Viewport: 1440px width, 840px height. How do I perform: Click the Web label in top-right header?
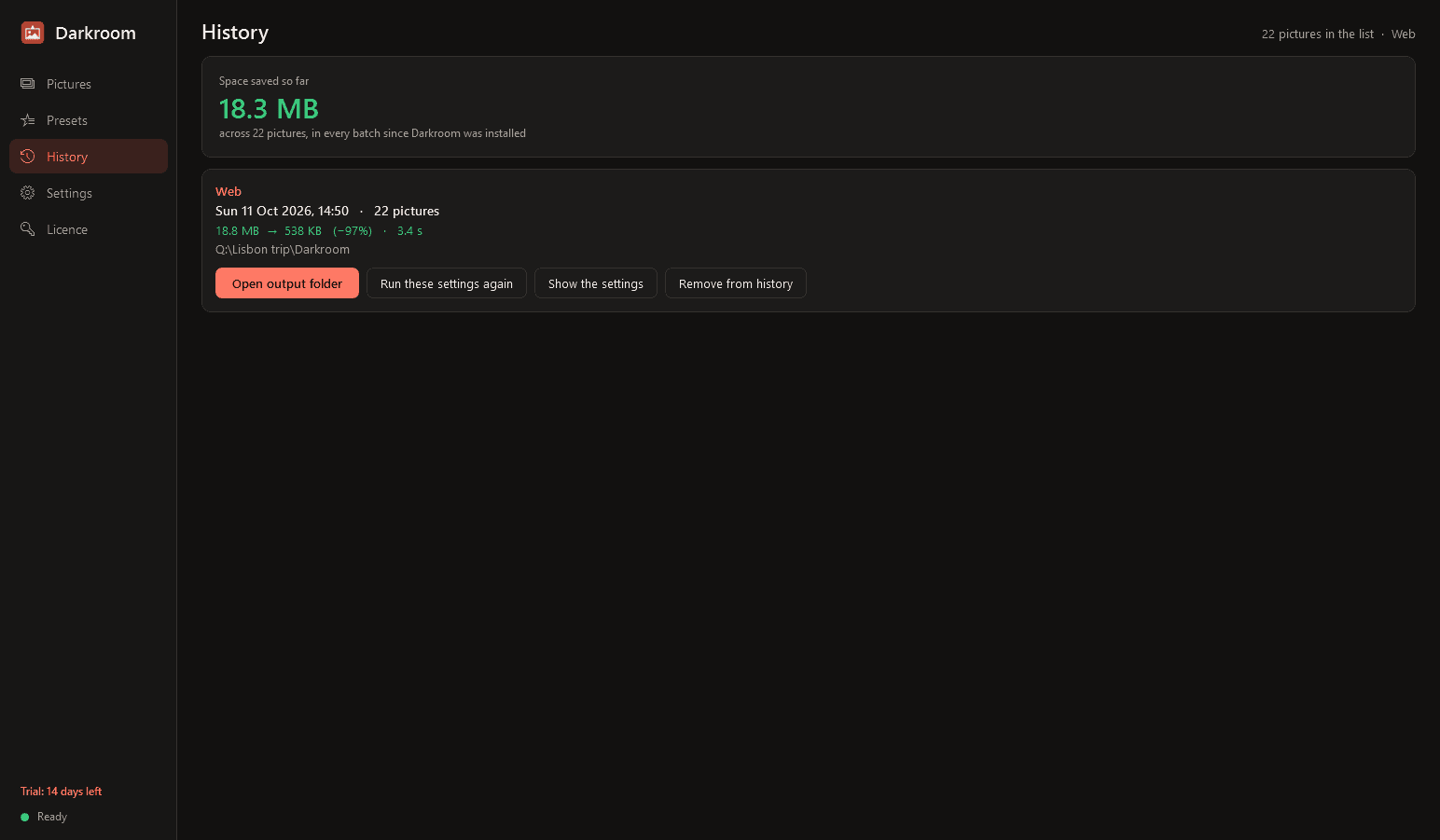(x=1404, y=34)
